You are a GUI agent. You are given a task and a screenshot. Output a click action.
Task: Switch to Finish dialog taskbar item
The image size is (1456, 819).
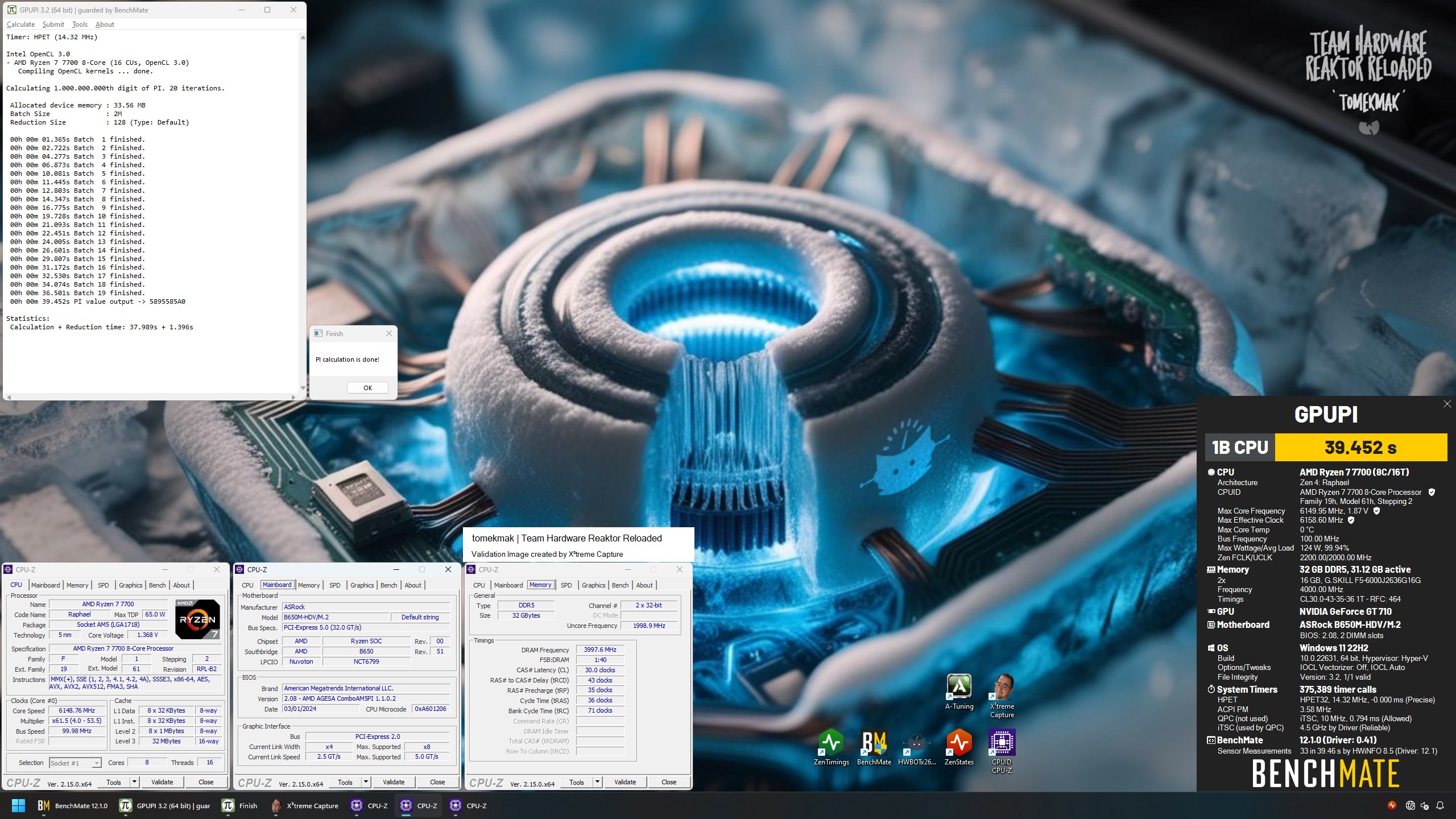(x=240, y=805)
